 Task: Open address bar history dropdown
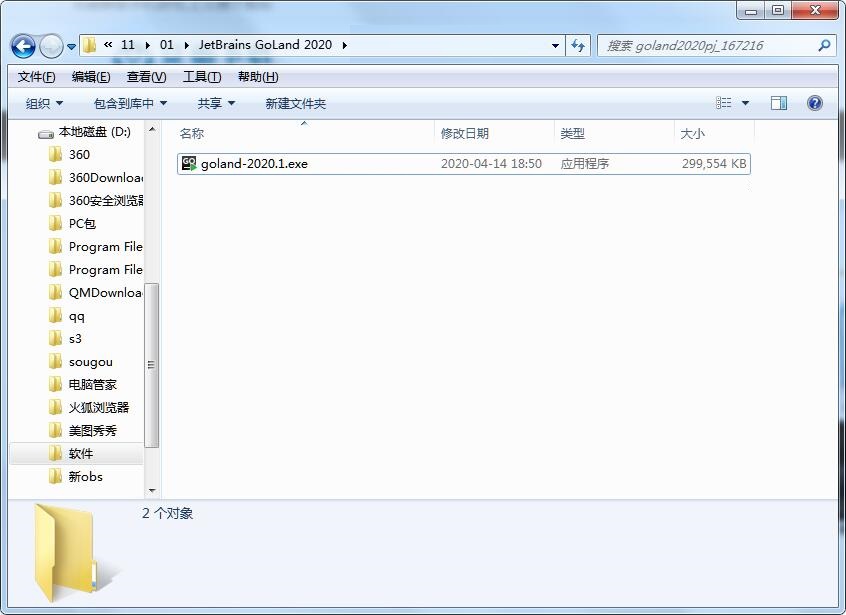555,46
